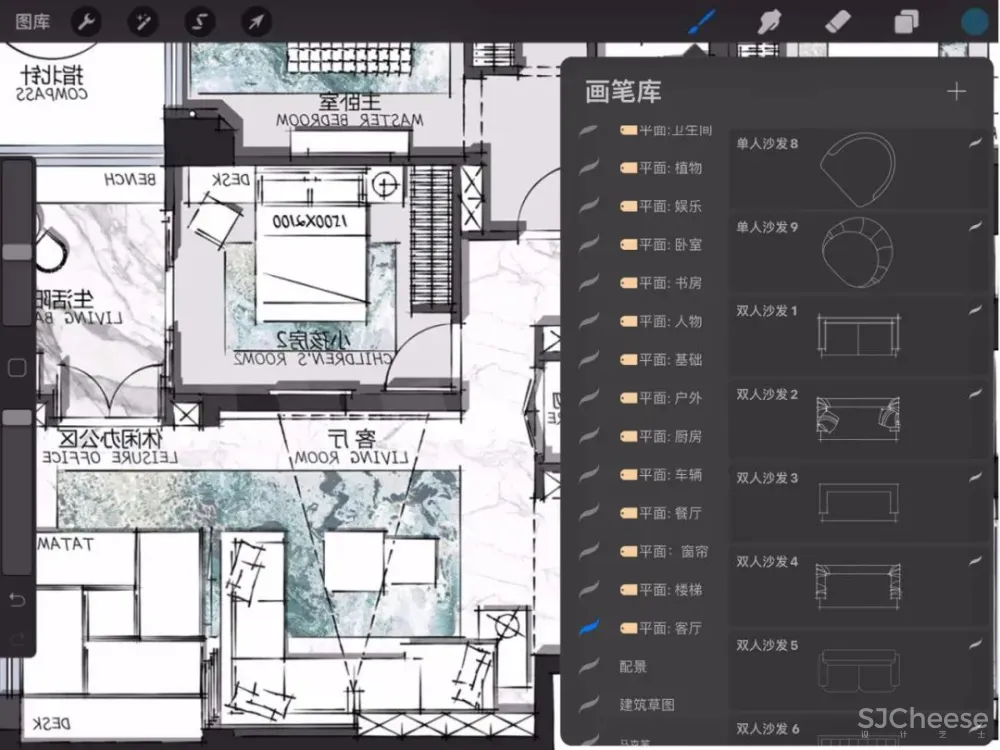
Task: Choose the 双人沙发2 brush
Action: pyautogui.click(x=860, y=418)
